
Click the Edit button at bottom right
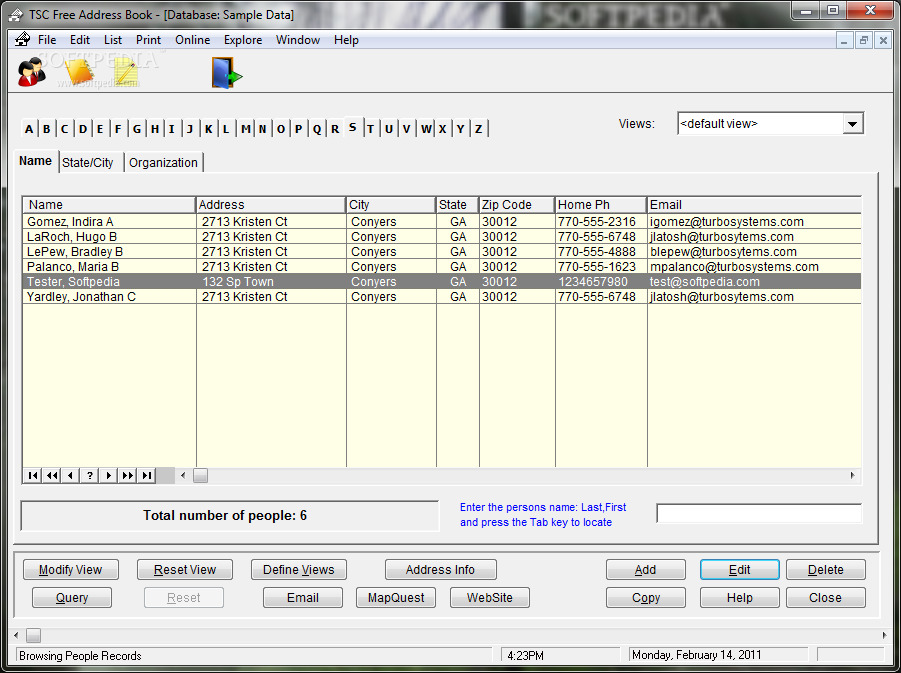[x=740, y=570]
